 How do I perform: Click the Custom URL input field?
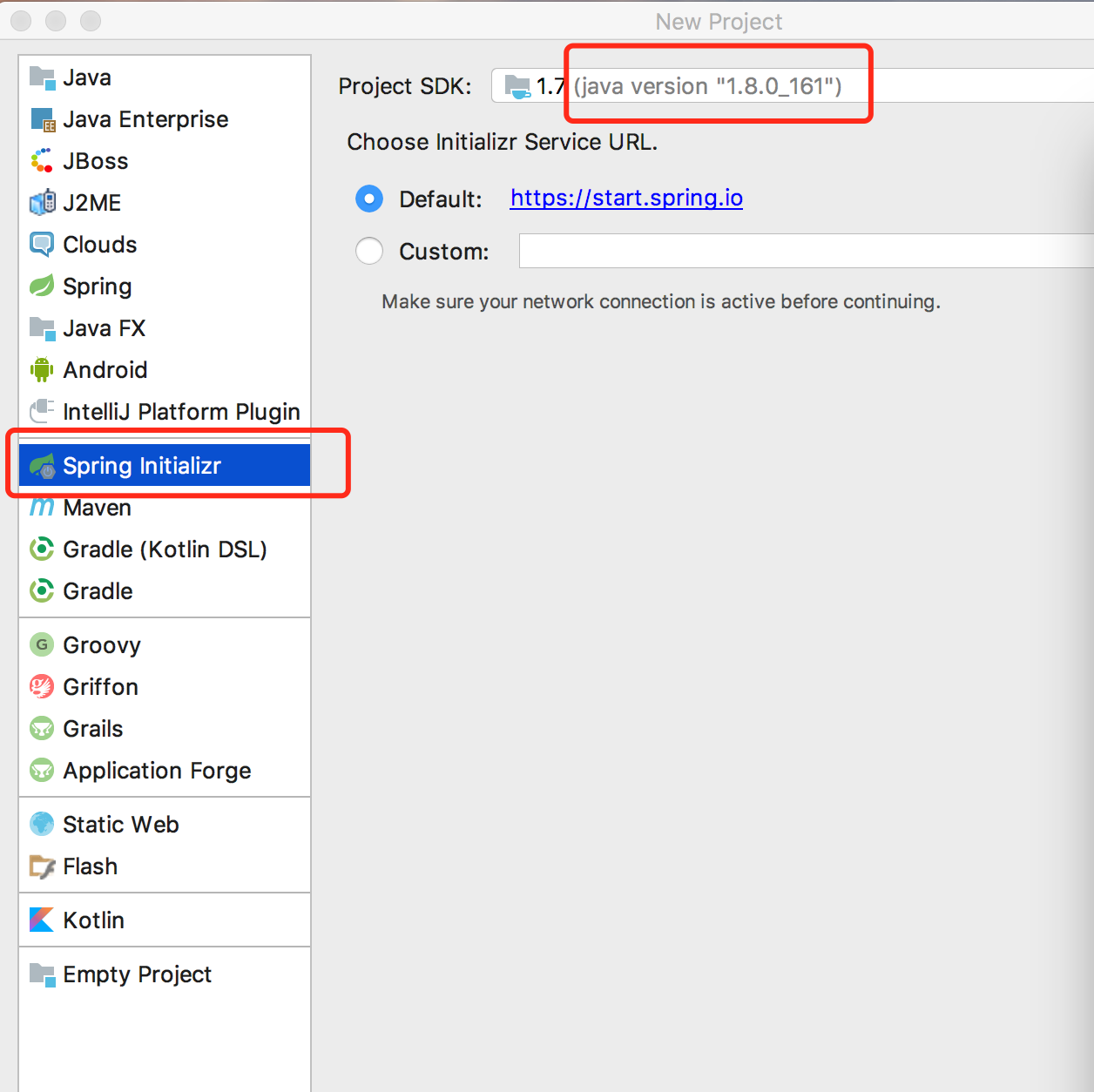click(807, 251)
